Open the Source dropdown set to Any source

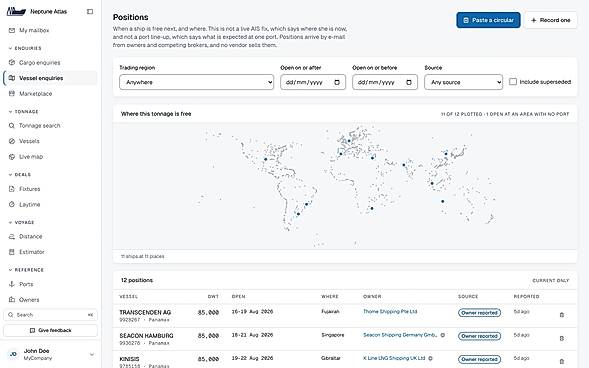464,82
